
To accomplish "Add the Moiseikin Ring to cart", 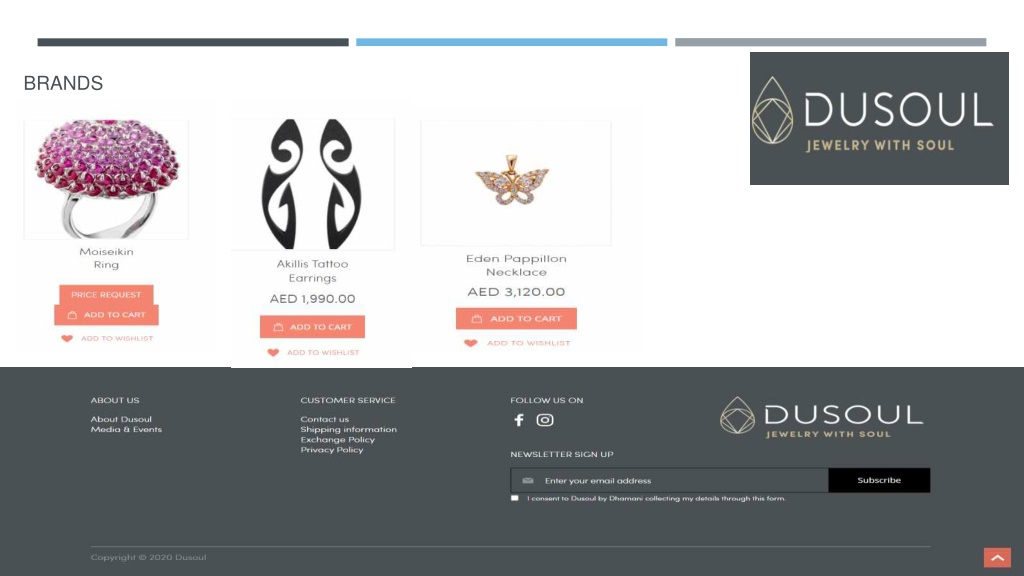I will (x=106, y=315).
